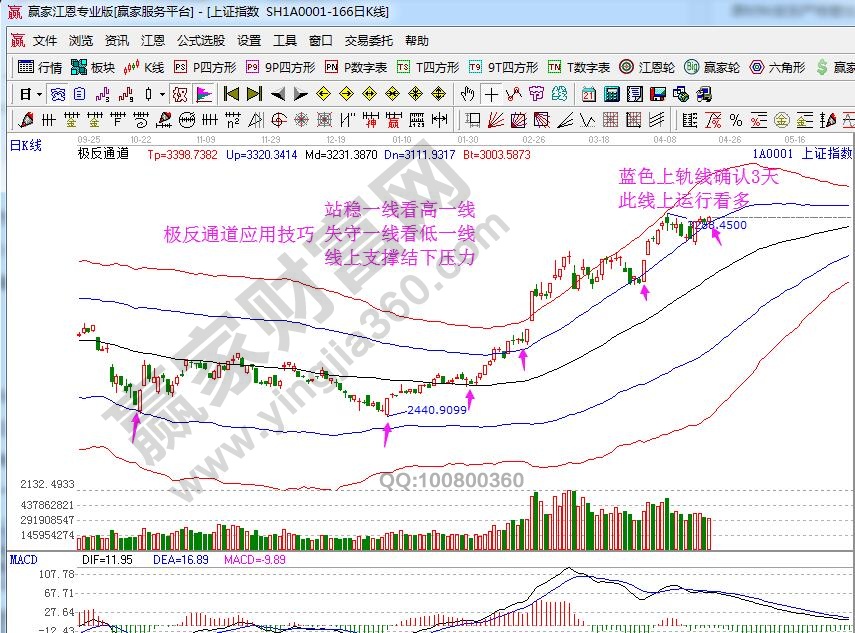Toggle the pressed chart-style button after 日
Screen dimensions: 855x633
click(x=58, y=94)
